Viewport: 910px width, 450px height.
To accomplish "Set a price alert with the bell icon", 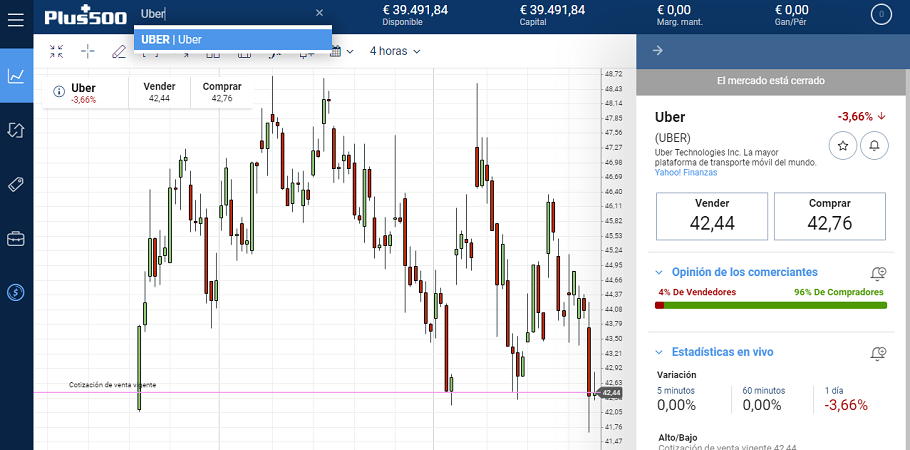I will [874, 146].
